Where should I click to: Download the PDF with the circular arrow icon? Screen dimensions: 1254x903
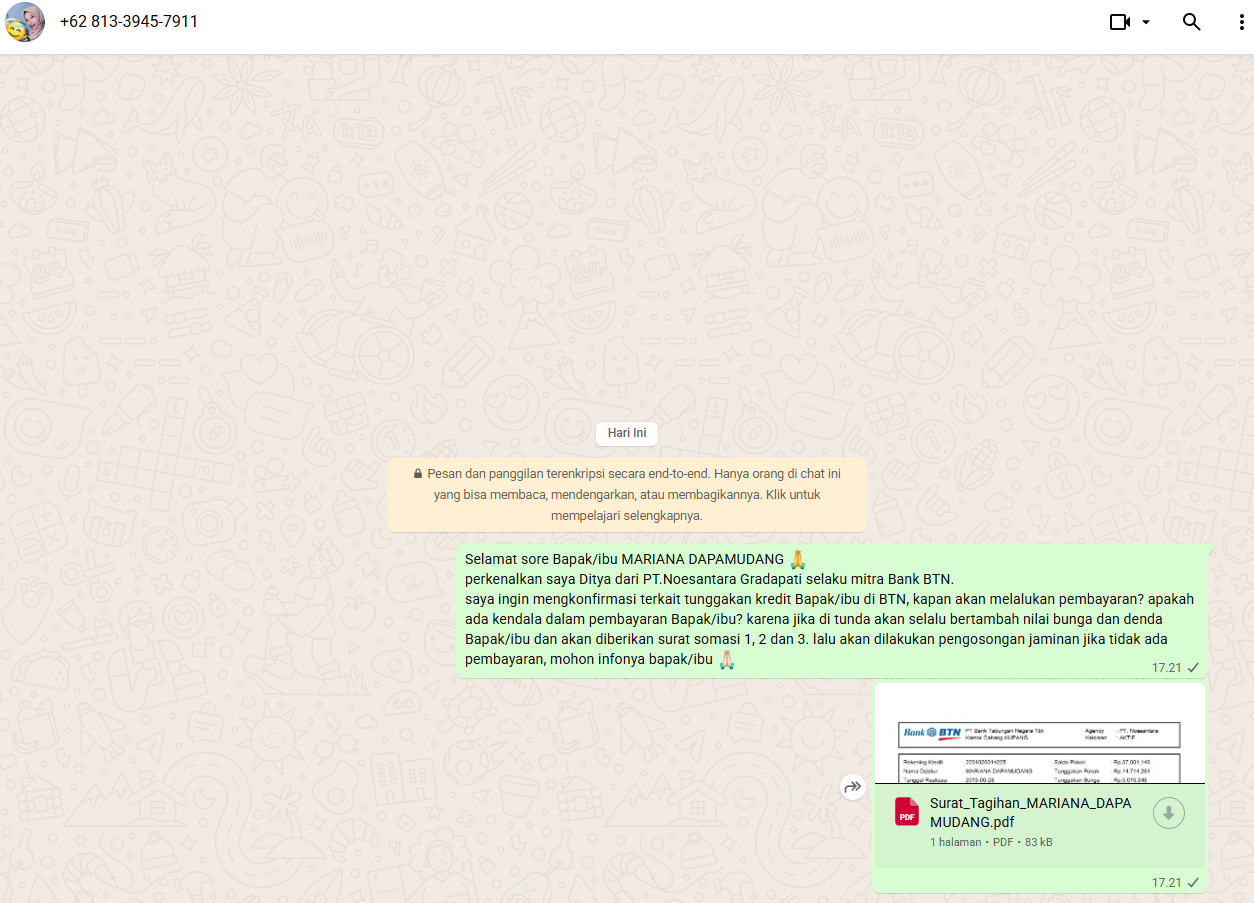click(x=1168, y=813)
